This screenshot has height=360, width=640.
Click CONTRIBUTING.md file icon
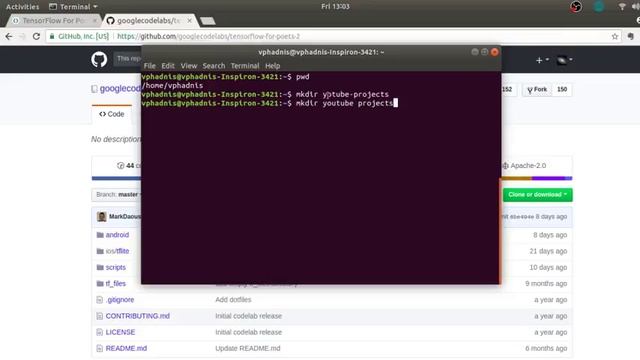click(x=100, y=316)
